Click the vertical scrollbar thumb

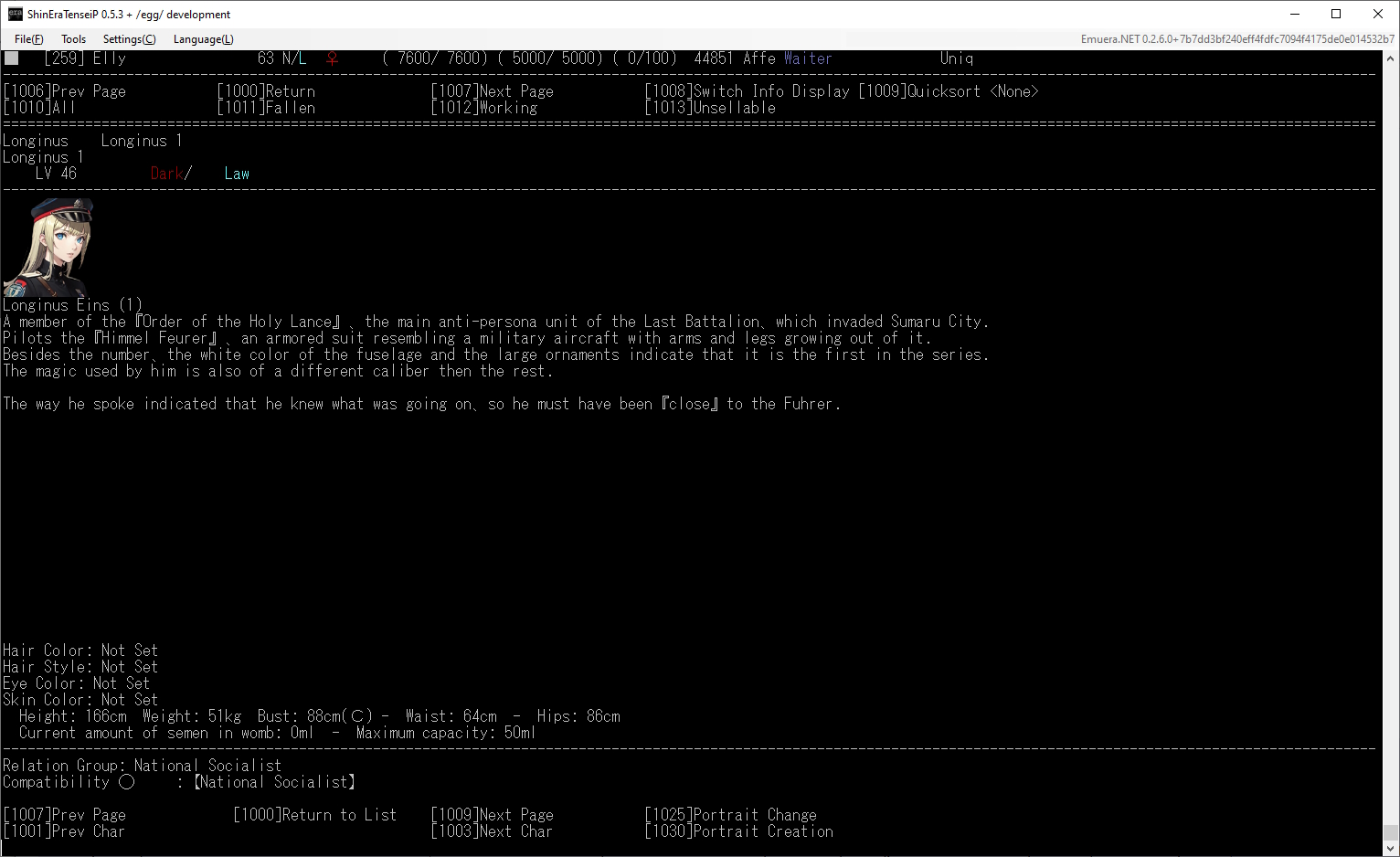tap(1391, 831)
